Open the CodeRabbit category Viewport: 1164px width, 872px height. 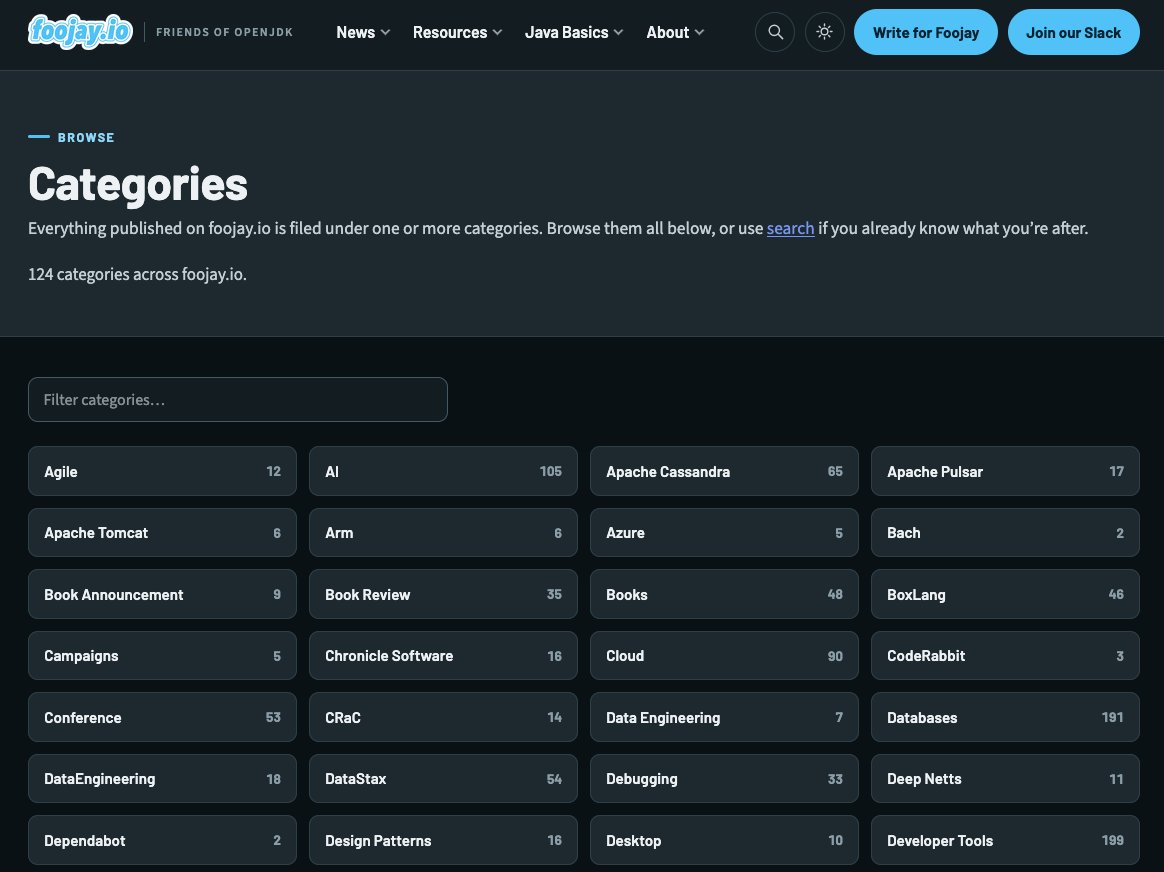(1005, 656)
